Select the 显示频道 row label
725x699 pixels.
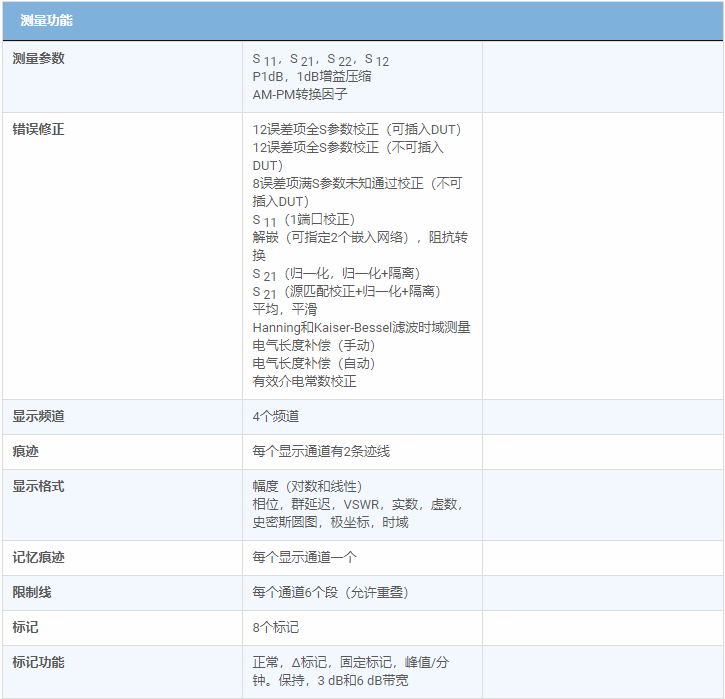click(38, 416)
